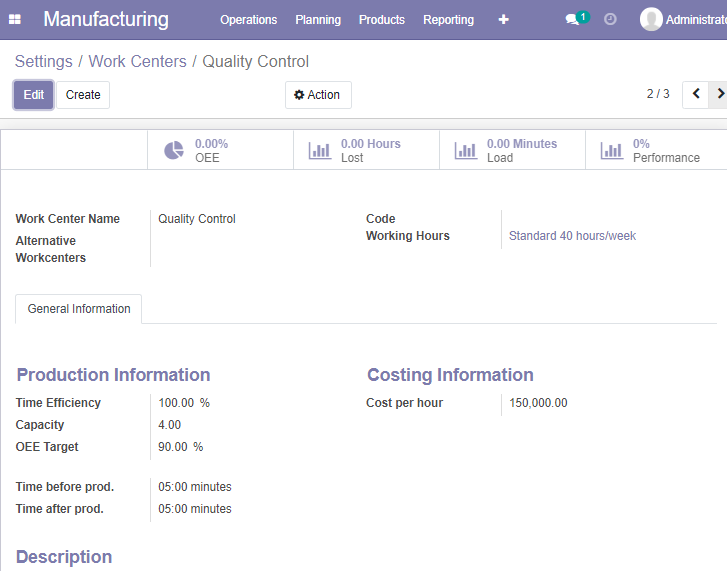Open OEE pie chart stat button

(220, 150)
